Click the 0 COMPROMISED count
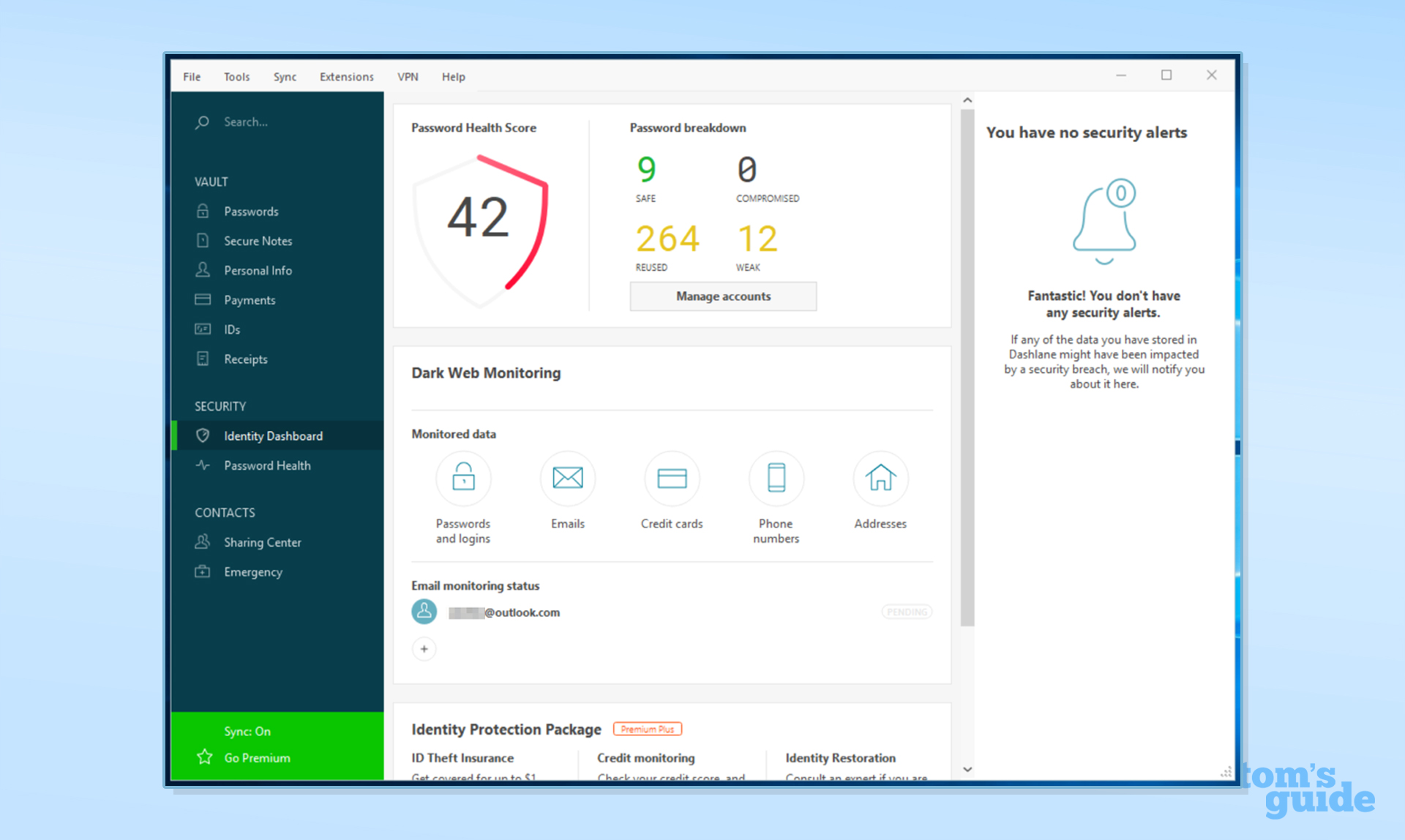 (768, 179)
